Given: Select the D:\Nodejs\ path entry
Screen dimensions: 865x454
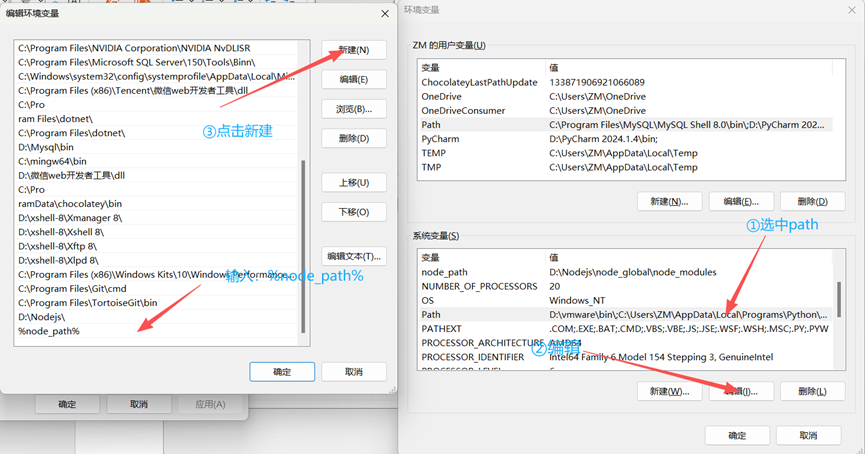Looking at the screenshot, I should click(x=157, y=317).
